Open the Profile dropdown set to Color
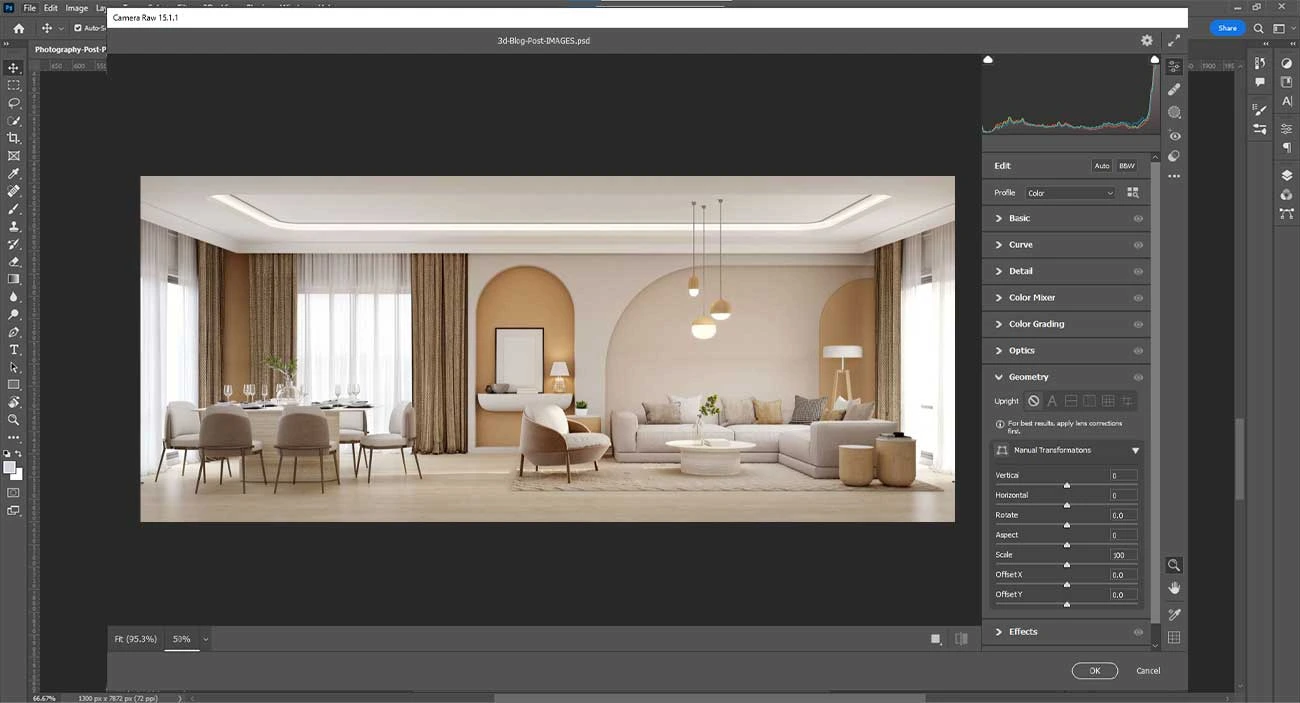1300x703 pixels. [1069, 193]
